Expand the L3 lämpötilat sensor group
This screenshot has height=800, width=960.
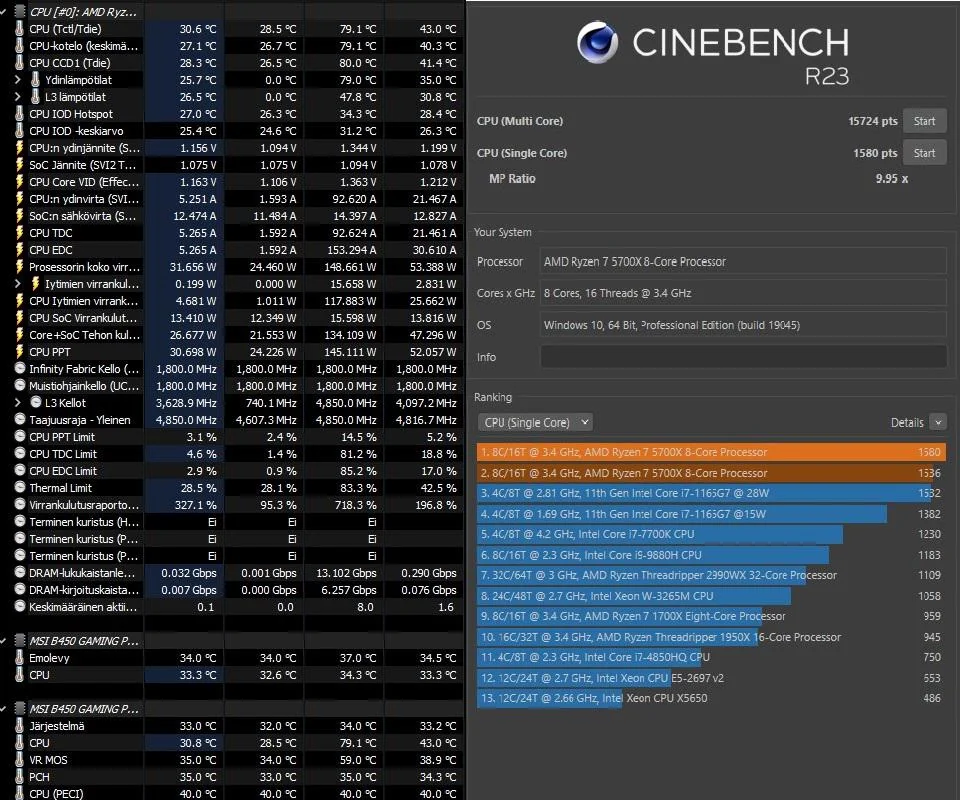tap(18, 97)
